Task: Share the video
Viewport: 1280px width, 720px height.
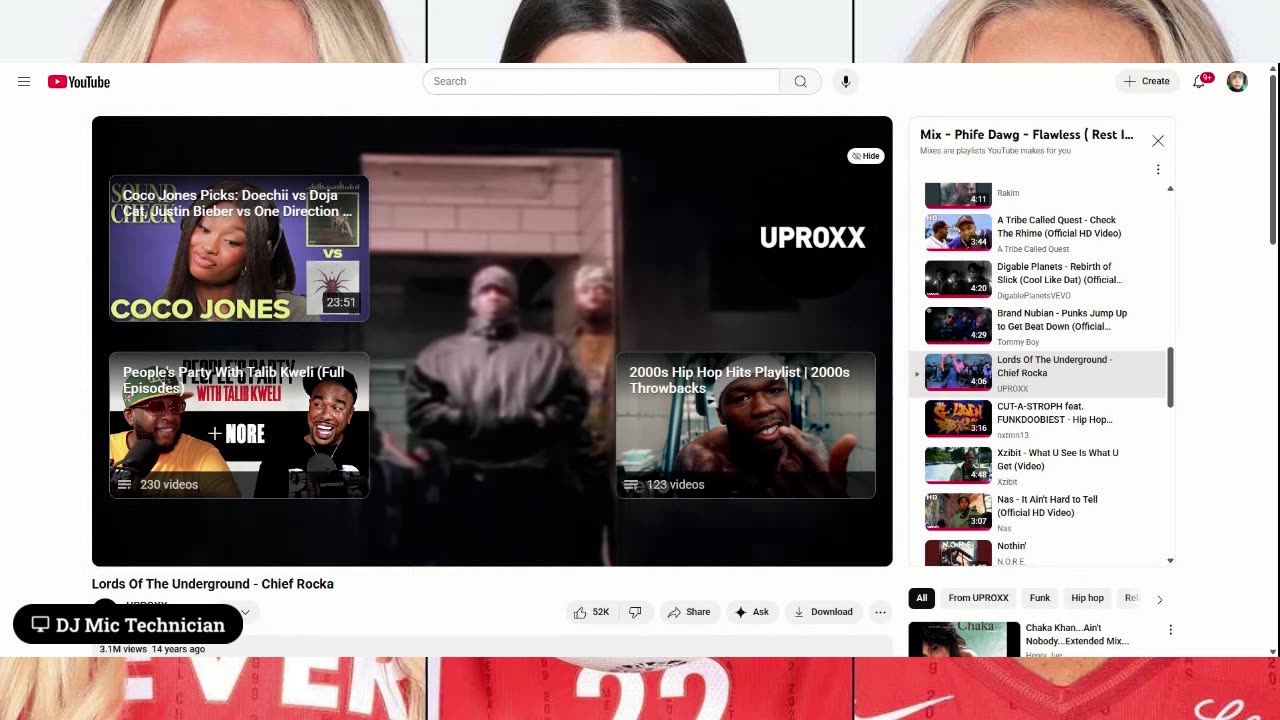Action: [x=689, y=612]
